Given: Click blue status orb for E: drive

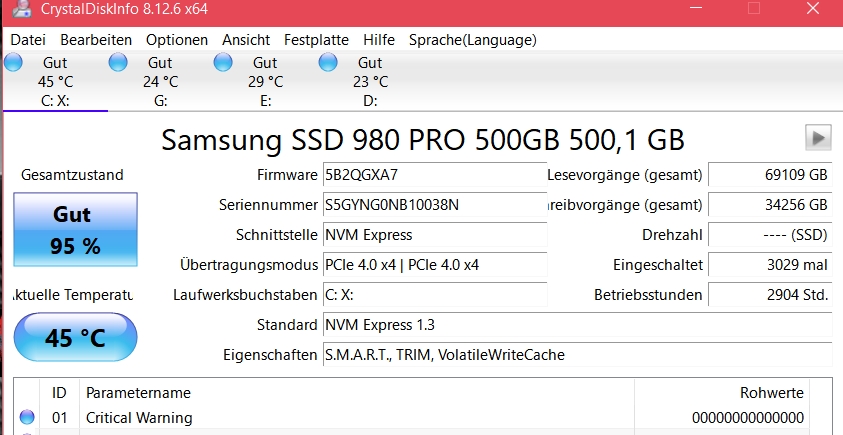Looking at the screenshot, I should click(x=223, y=62).
